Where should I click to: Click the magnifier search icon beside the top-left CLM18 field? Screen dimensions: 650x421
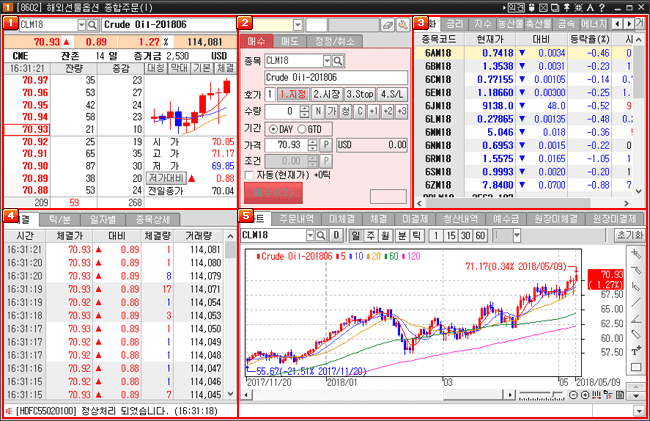[93, 23]
